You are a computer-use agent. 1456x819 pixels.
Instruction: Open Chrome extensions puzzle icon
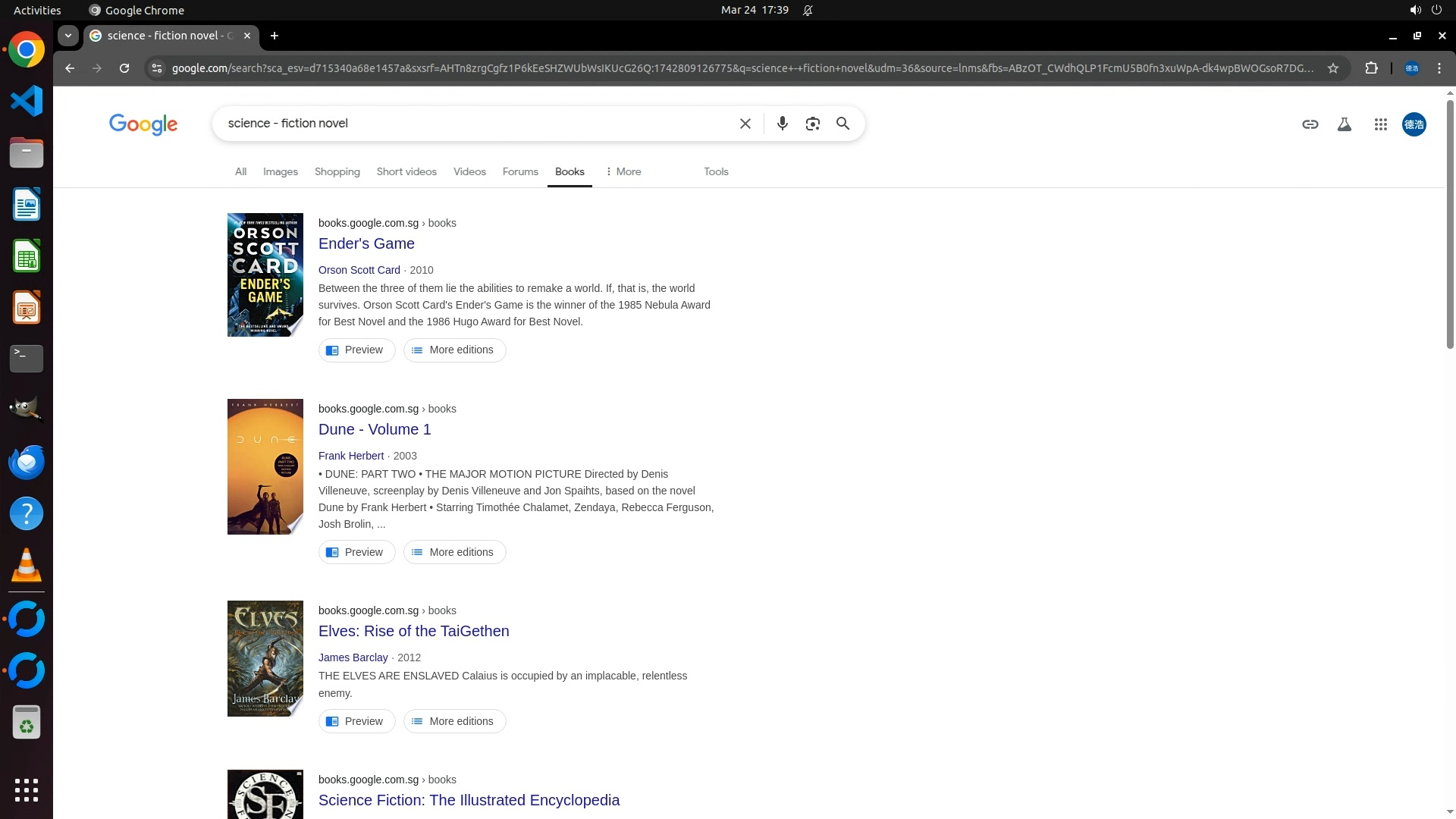click(1371, 68)
